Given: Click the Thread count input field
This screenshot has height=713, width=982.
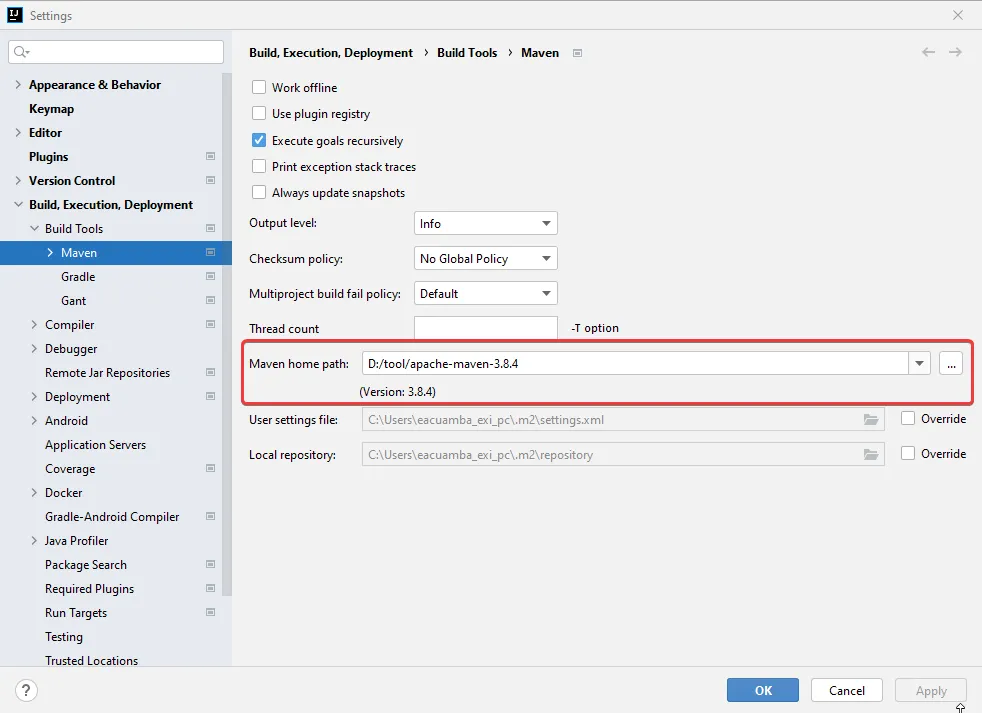Looking at the screenshot, I should pos(485,328).
